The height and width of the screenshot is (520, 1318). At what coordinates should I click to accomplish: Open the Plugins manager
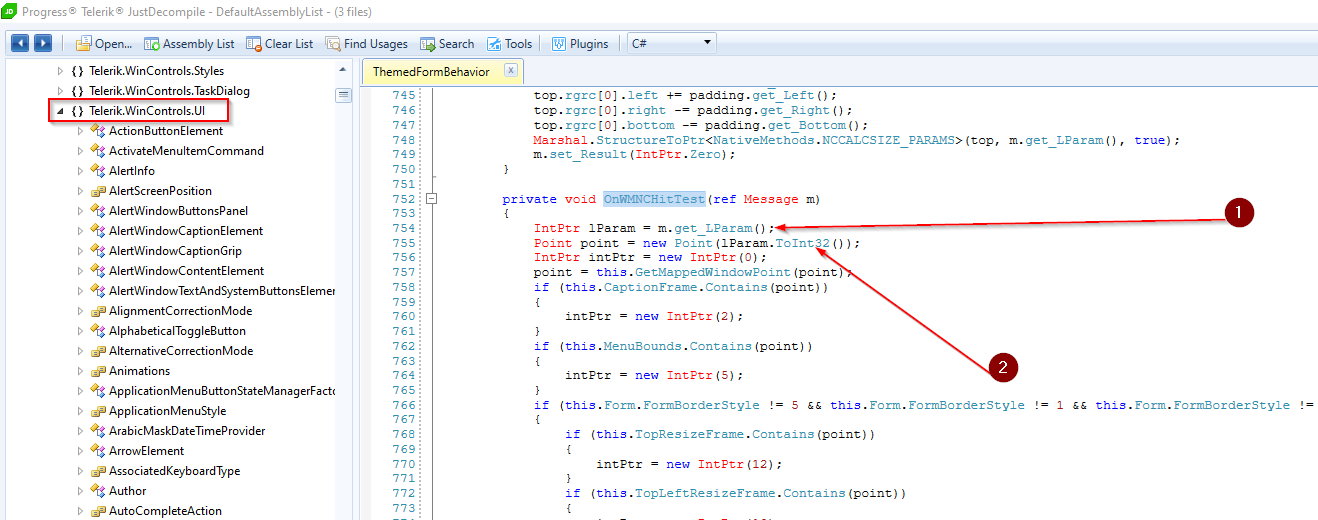(579, 43)
